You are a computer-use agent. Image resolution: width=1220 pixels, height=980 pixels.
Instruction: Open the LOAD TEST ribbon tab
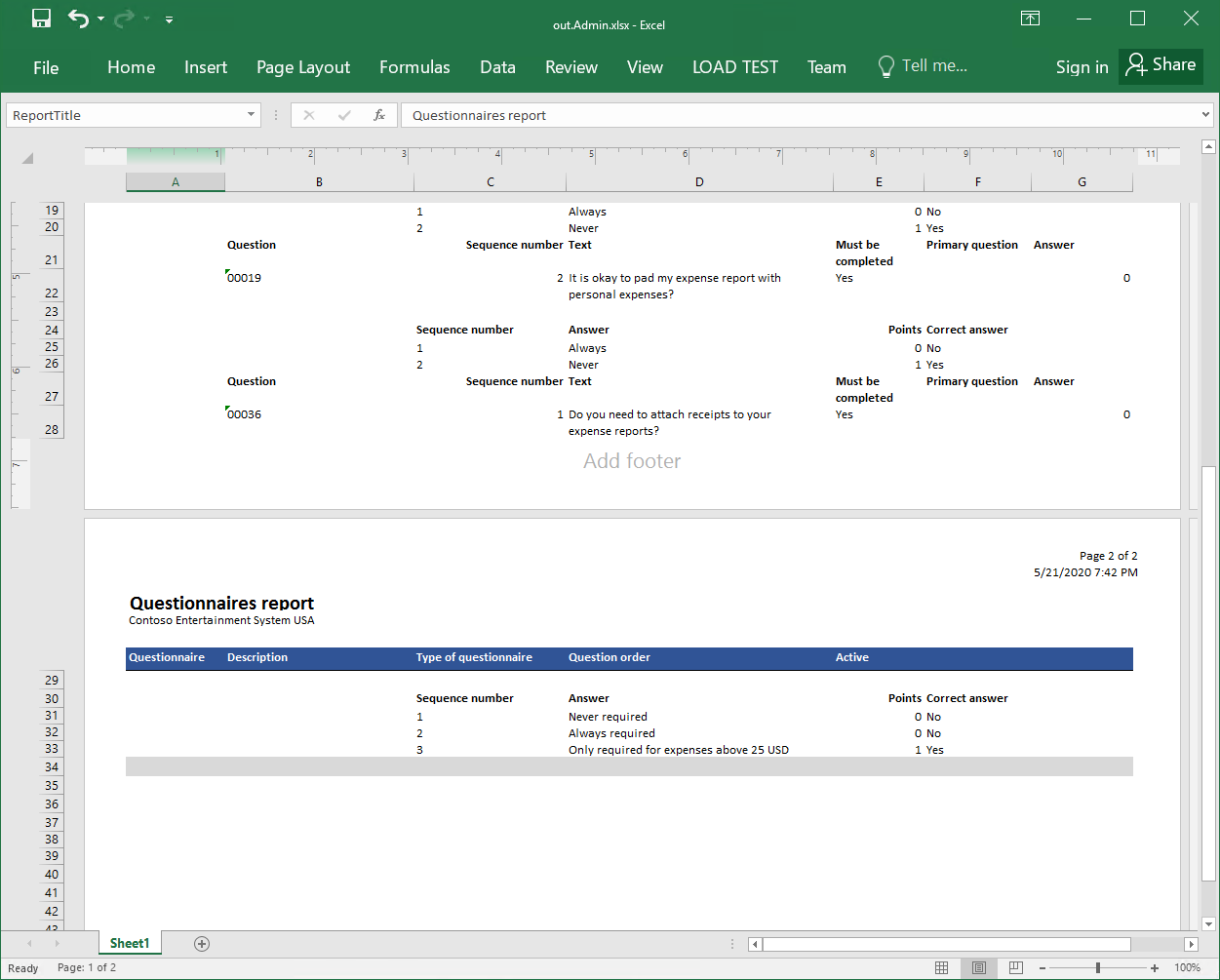pos(734,66)
